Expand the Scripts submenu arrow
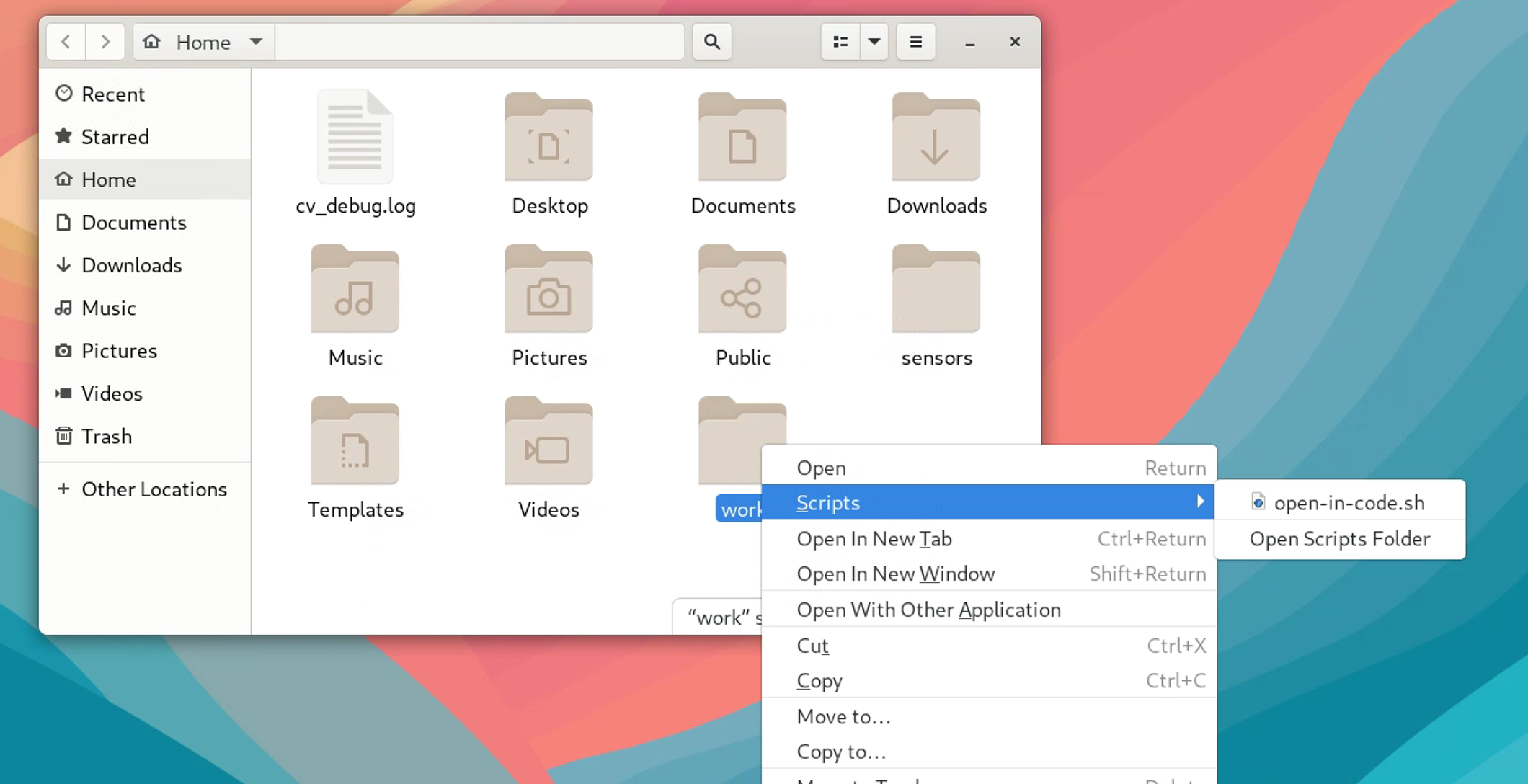Viewport: 1528px width, 784px height. pos(1199,502)
